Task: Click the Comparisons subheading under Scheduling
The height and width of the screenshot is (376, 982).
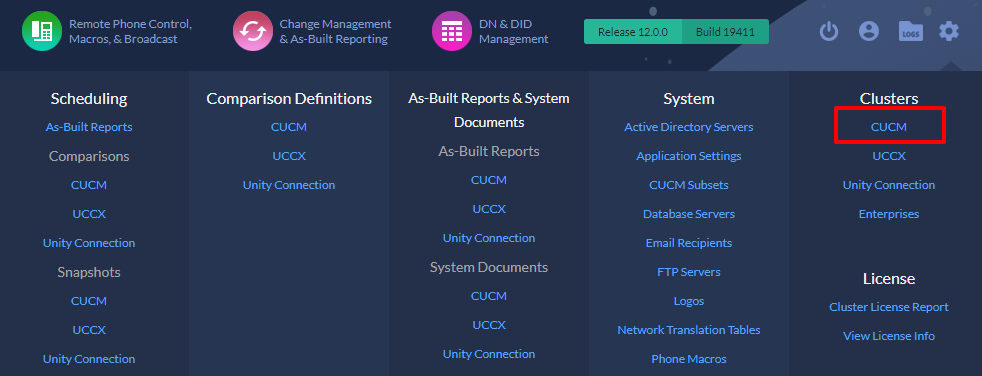Action: (89, 156)
